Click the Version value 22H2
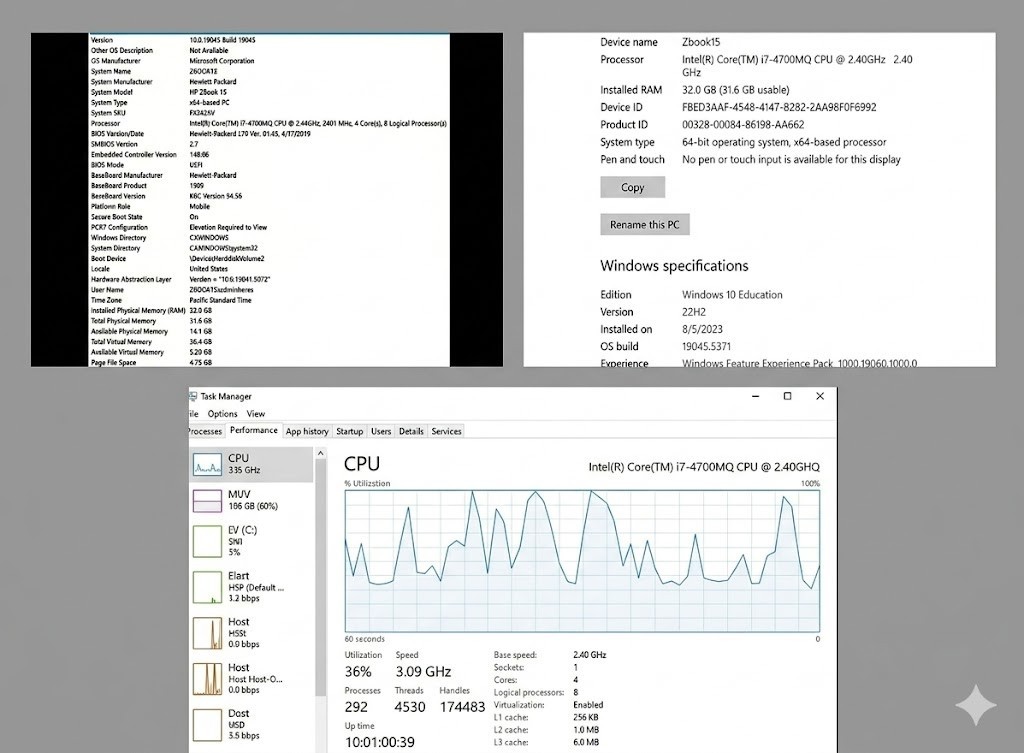Image resolution: width=1024 pixels, height=753 pixels. [x=694, y=312]
